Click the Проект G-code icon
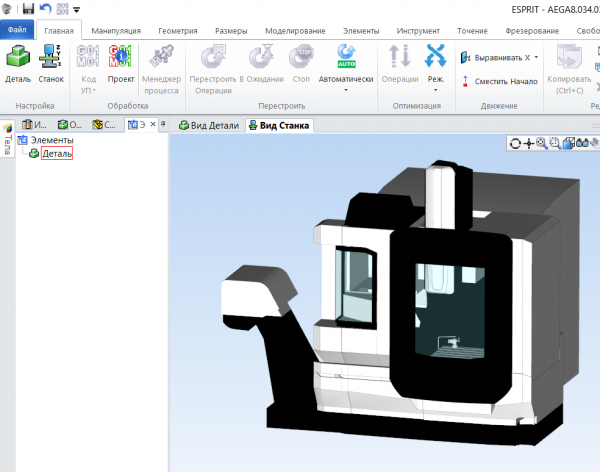 coord(120,57)
